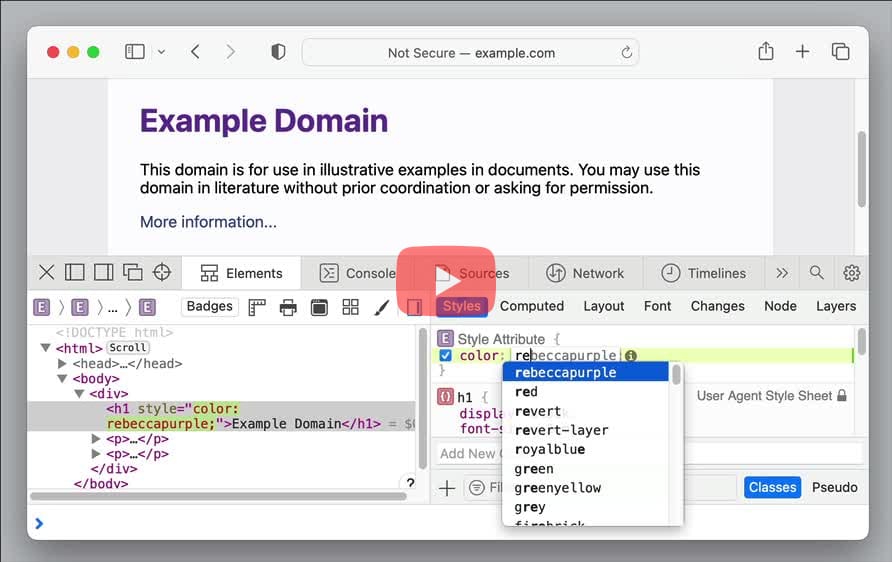Open the Layout panel tab
Screen dimensions: 892x562
pos(604,306)
